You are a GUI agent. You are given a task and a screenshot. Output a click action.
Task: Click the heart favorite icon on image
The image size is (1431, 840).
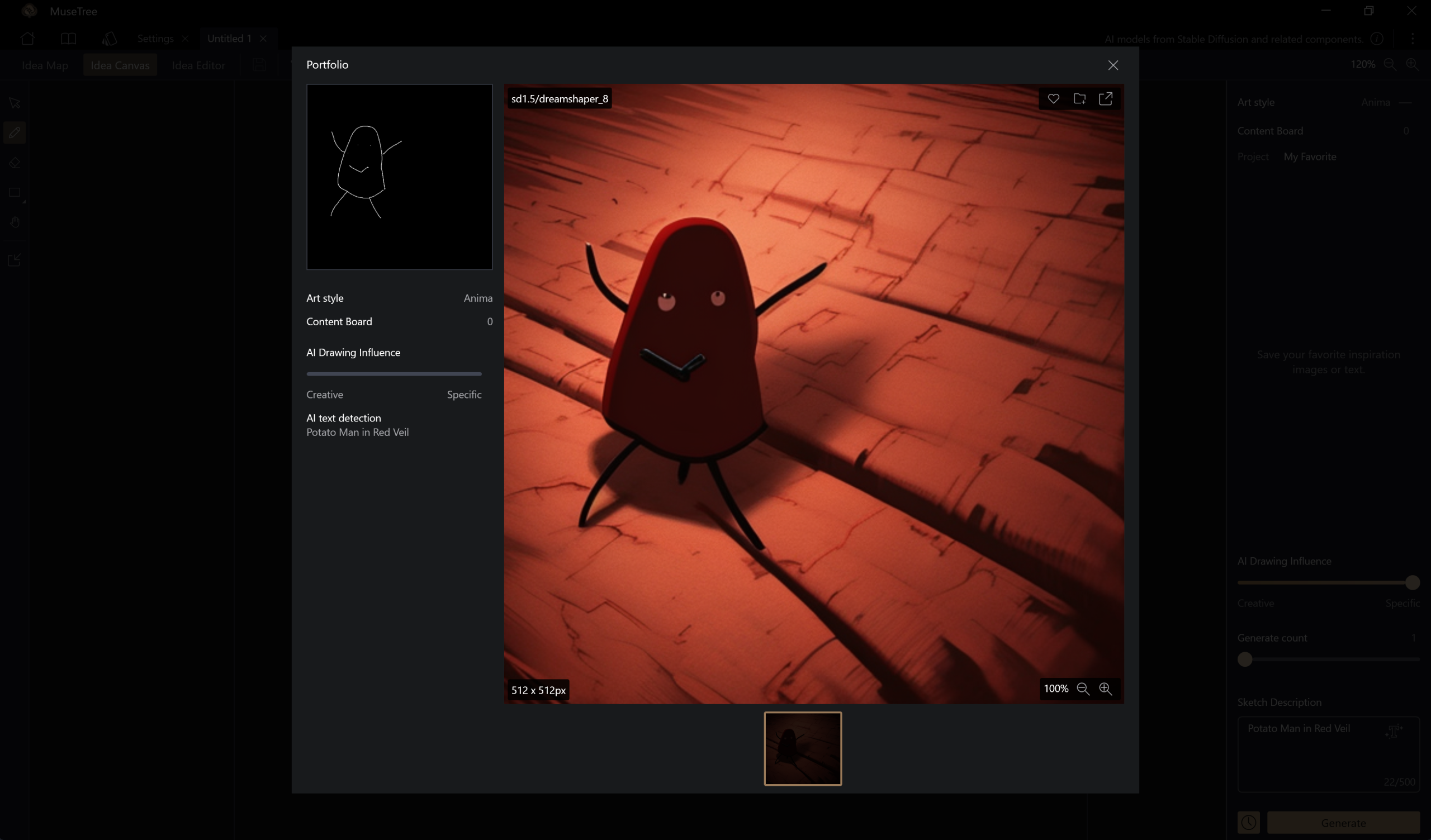coord(1053,99)
